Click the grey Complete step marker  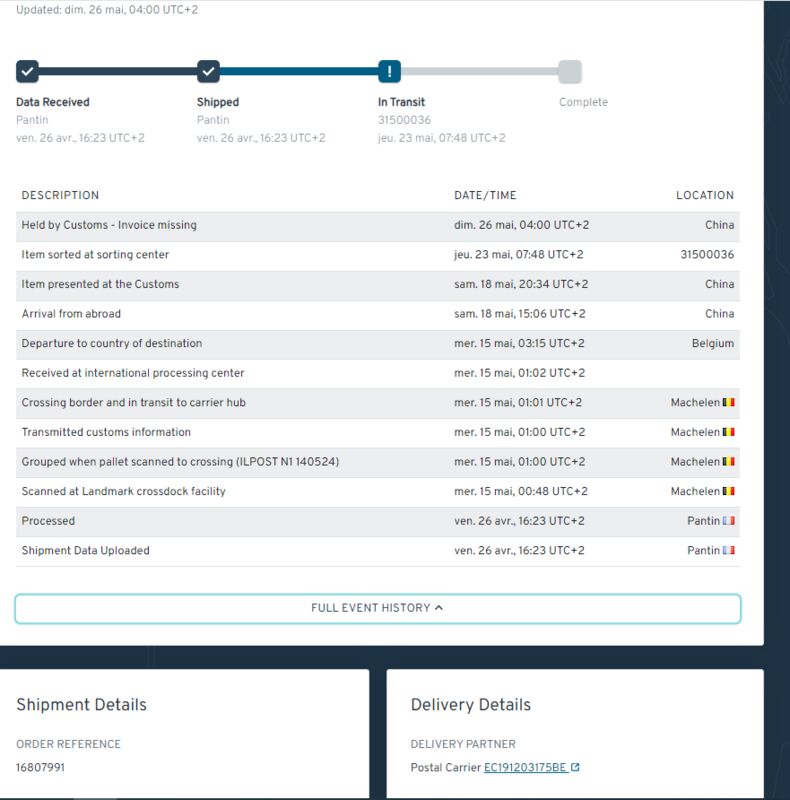click(570, 71)
